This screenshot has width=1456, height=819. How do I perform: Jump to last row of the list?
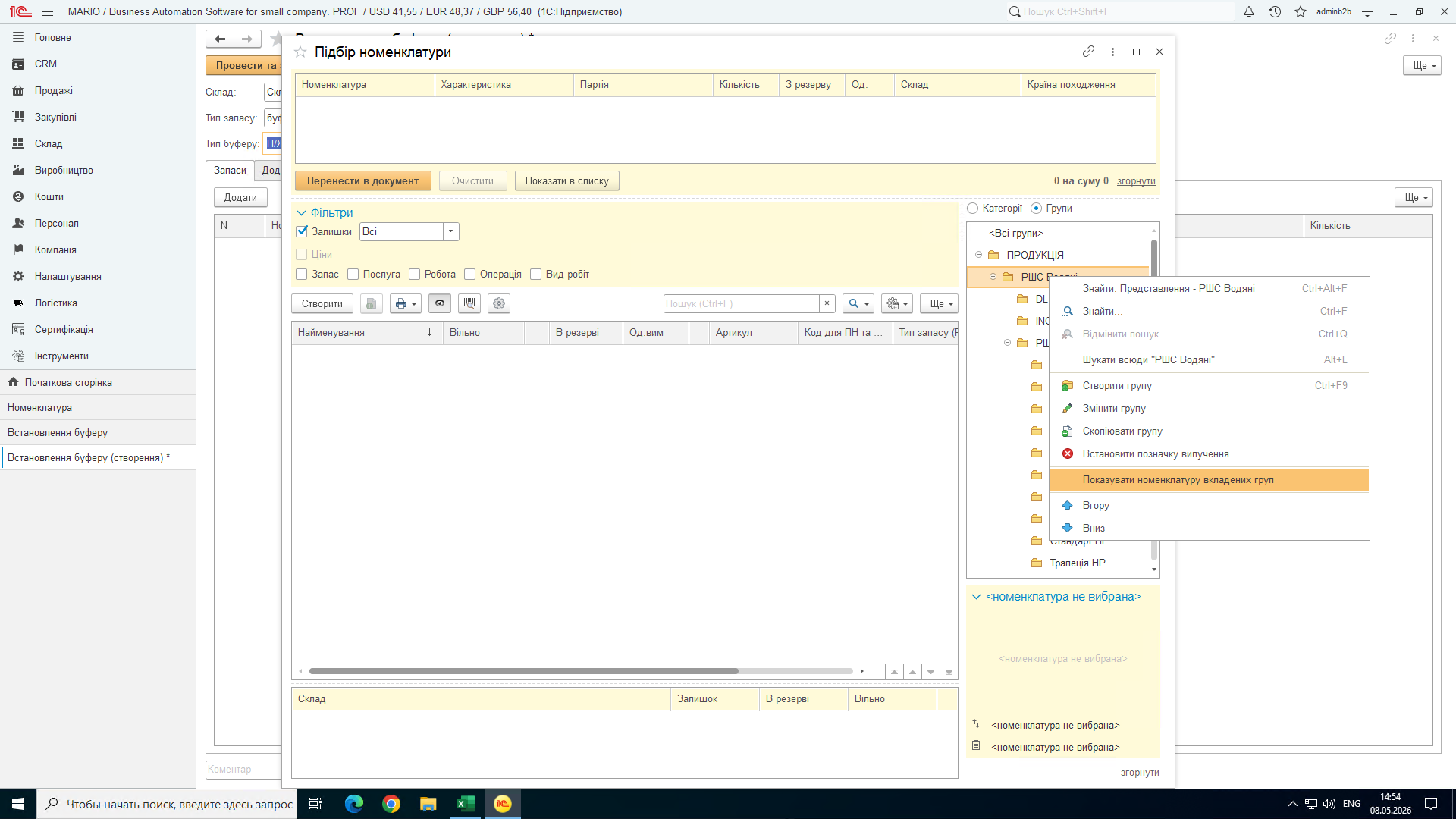point(949,672)
